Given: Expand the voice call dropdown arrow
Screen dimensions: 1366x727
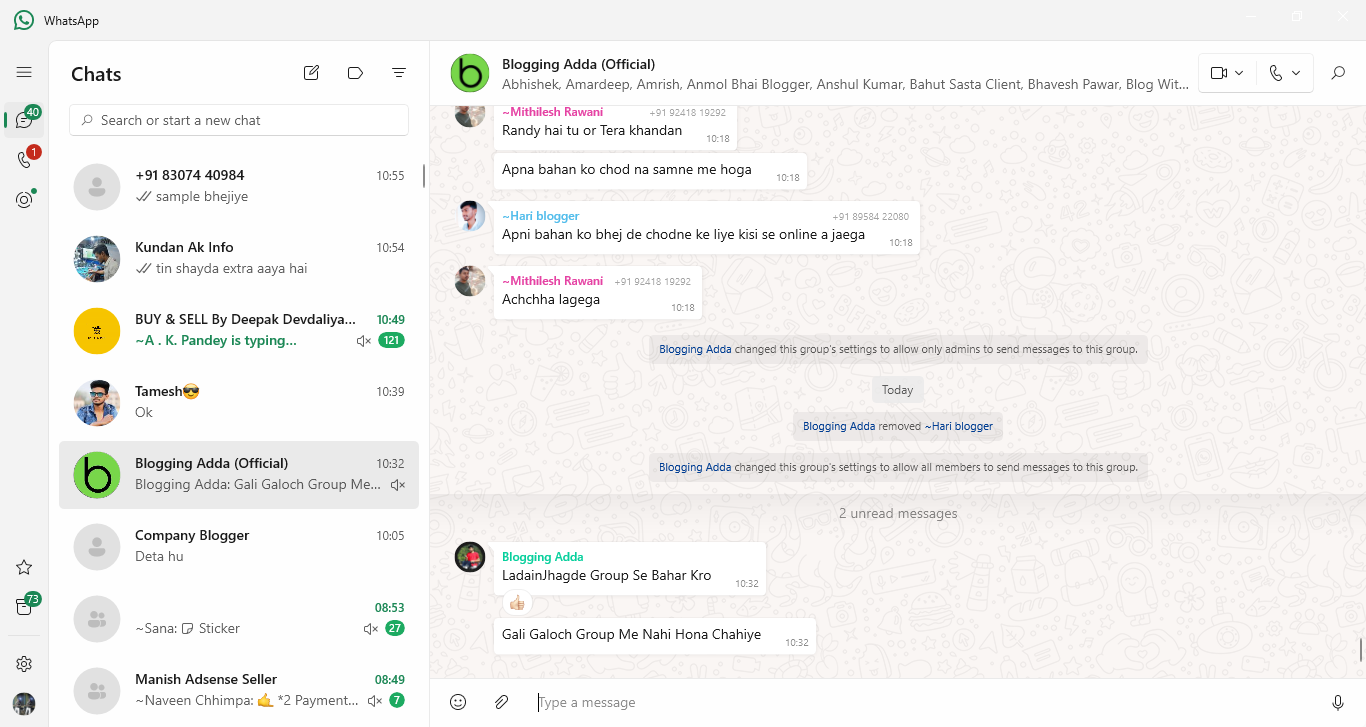Looking at the screenshot, I should [1296, 73].
